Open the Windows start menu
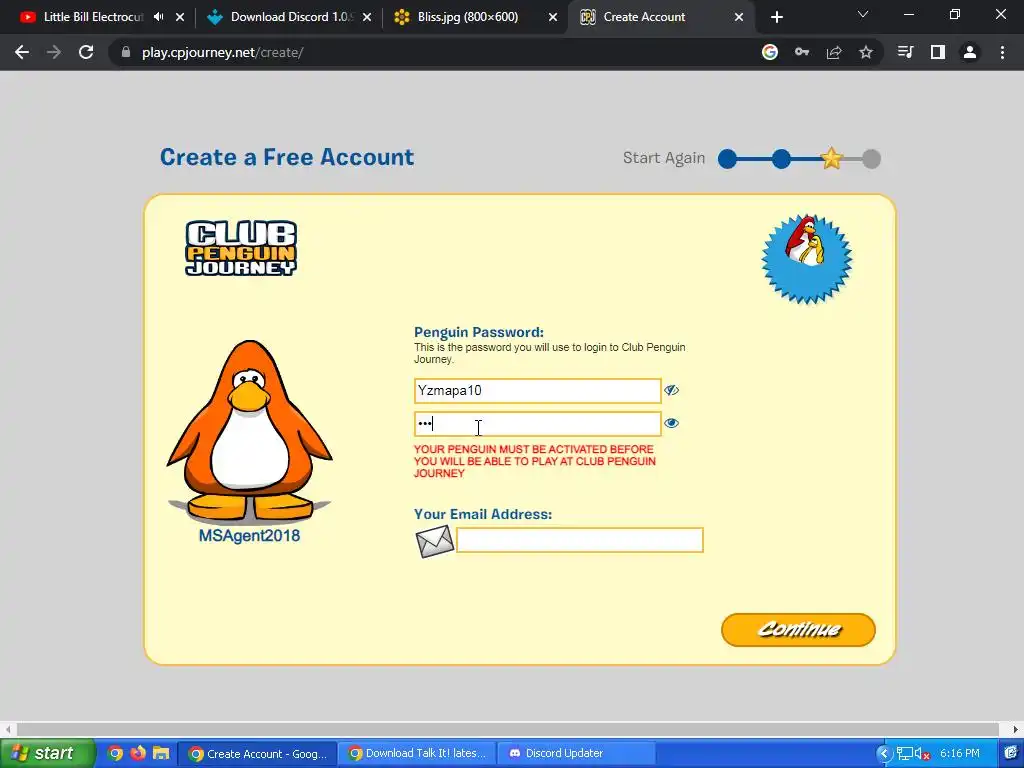This screenshot has height=768, width=1024. click(46, 753)
